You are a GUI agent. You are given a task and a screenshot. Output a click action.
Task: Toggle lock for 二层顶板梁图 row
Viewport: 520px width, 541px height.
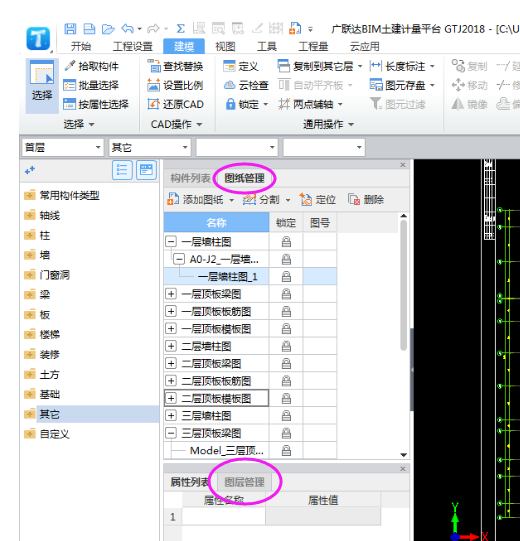point(286,364)
